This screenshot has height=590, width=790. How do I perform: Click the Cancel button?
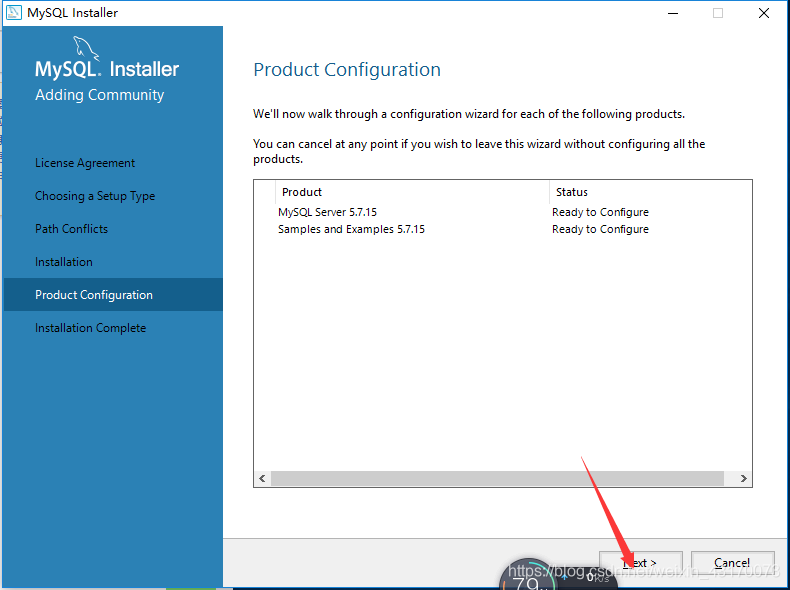(732, 563)
